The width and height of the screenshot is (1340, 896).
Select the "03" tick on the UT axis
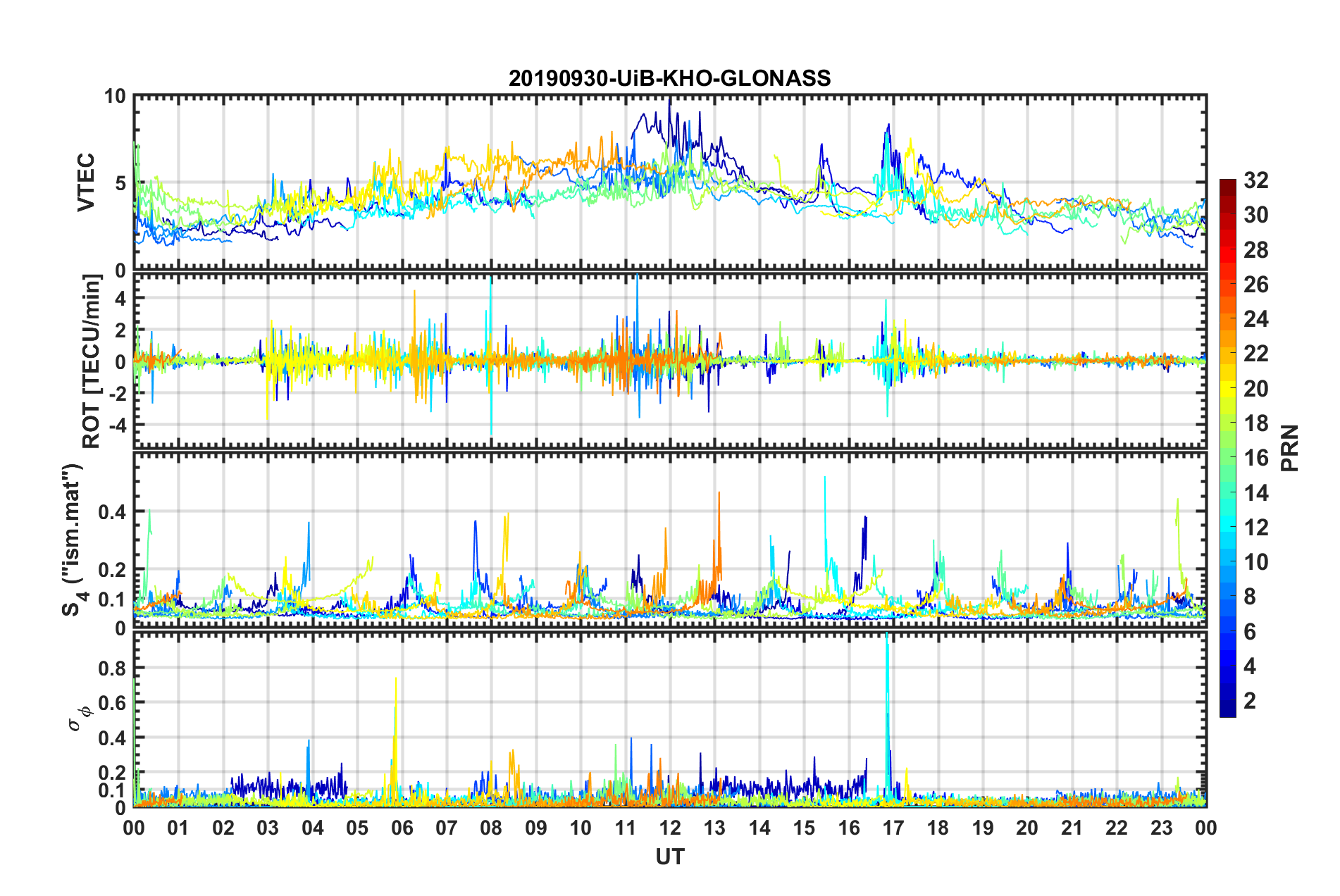pyautogui.click(x=268, y=828)
